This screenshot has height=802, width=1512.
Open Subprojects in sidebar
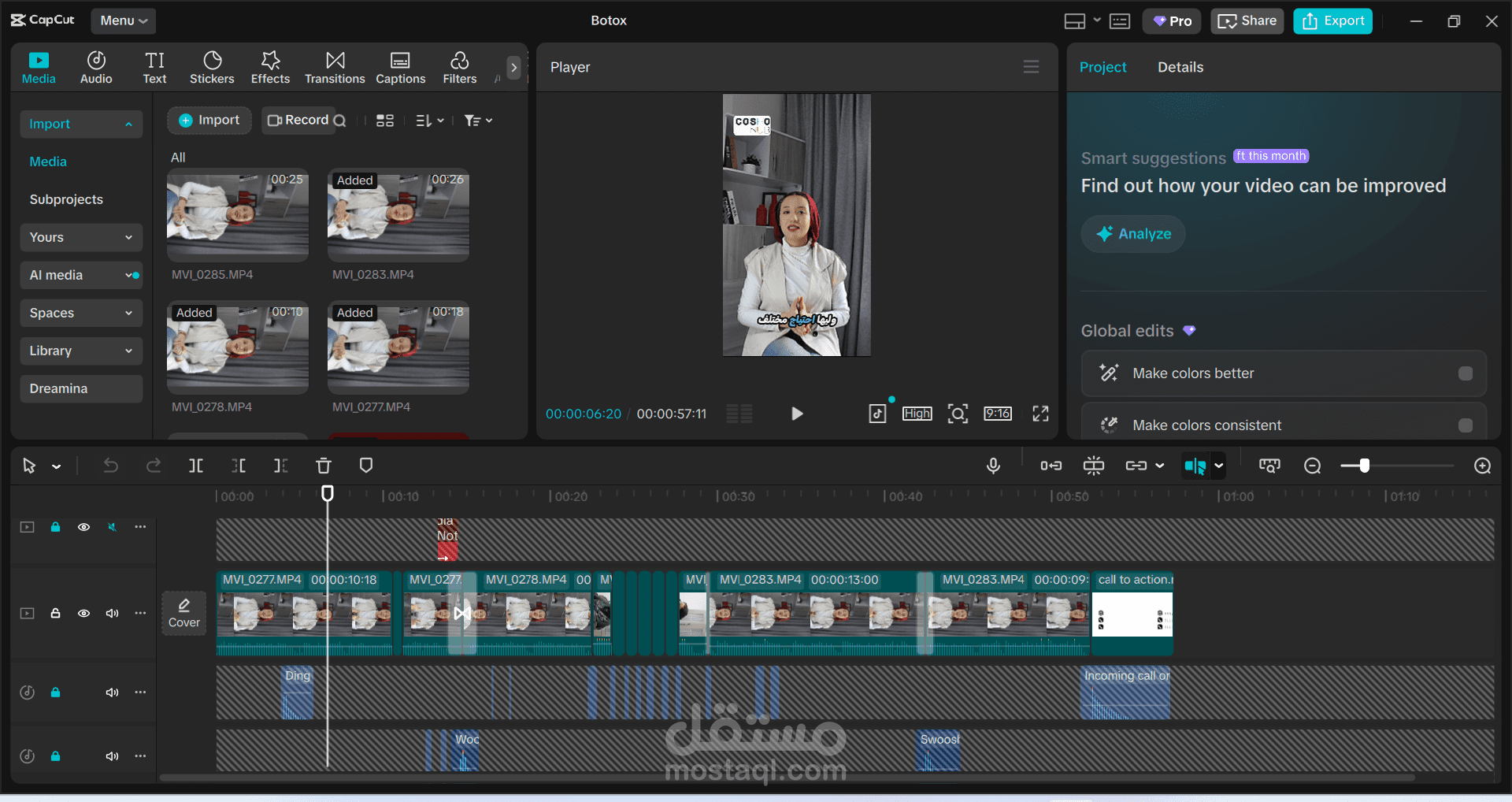point(66,199)
